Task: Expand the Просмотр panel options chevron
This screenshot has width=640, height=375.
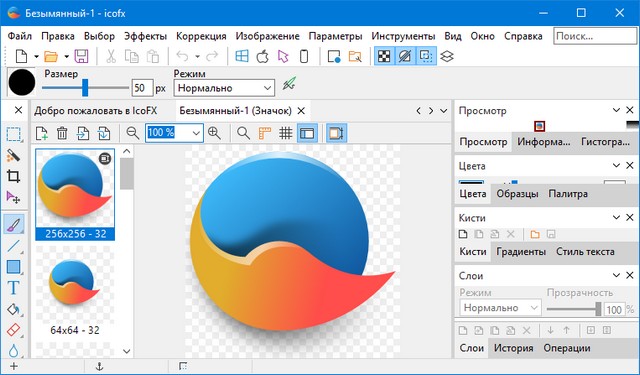Action: point(616,110)
